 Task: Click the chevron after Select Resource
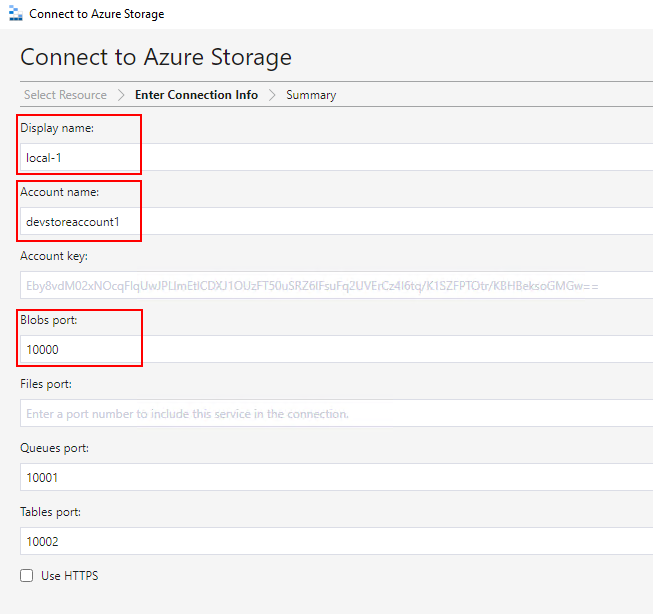pyautogui.click(x=121, y=95)
